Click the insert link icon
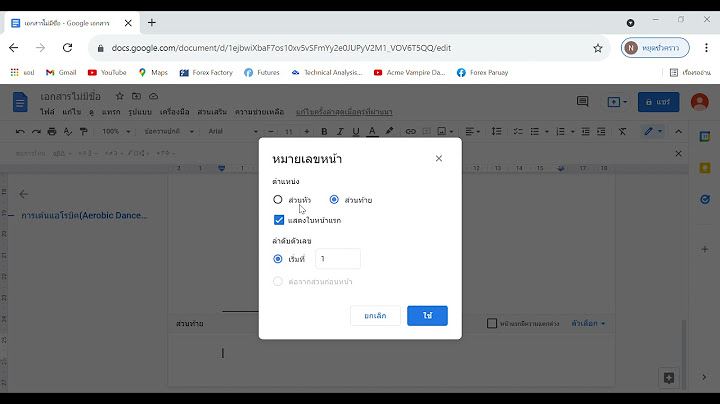The image size is (720, 404). 410,132
